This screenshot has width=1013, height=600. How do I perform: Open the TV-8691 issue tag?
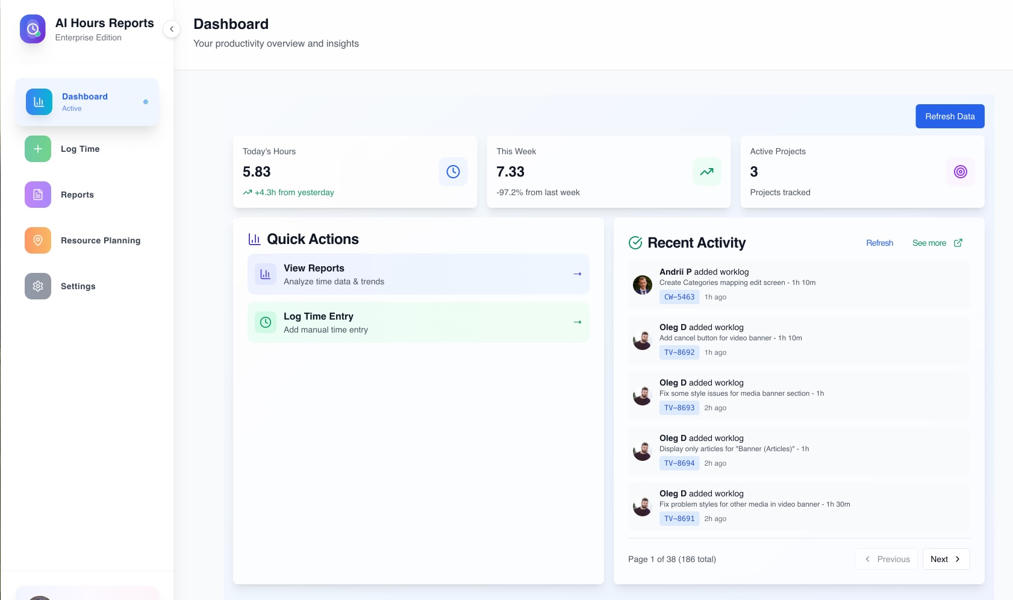[679, 519]
